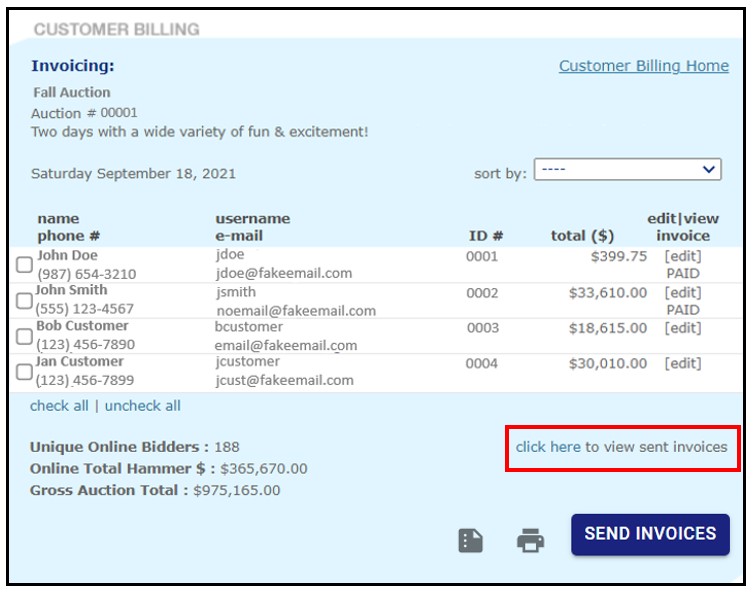Screen dimensions: 754x592
Task: Click Online Total Hammer $365,670.00 value
Action: point(264,469)
